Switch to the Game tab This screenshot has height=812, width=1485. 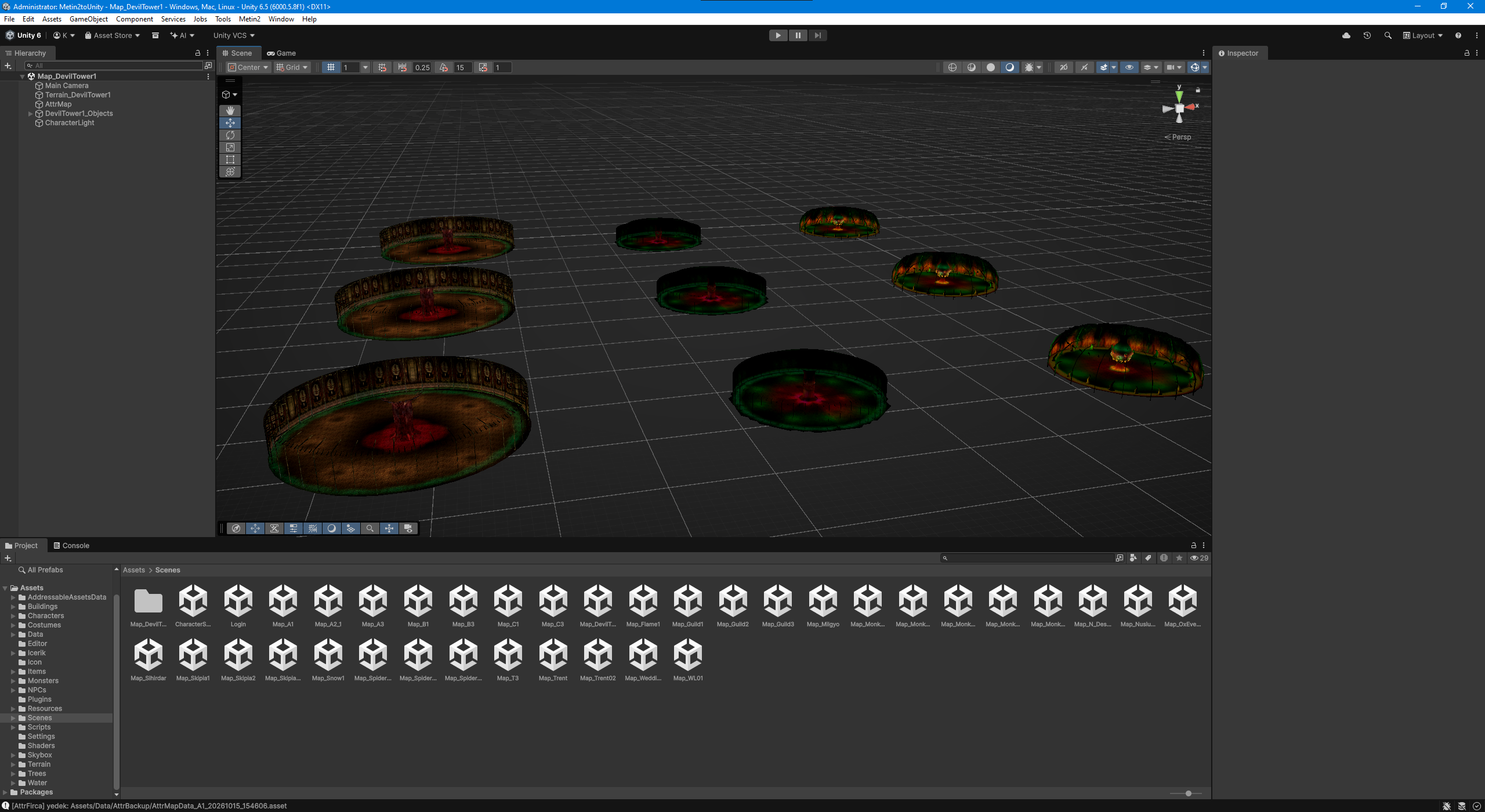(281, 53)
